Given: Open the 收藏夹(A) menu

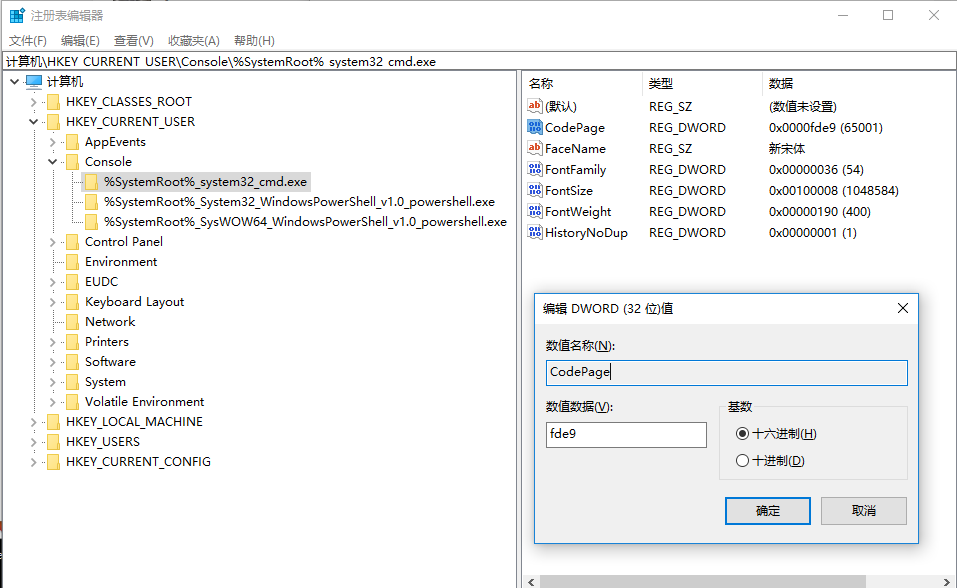Looking at the screenshot, I should 193,41.
